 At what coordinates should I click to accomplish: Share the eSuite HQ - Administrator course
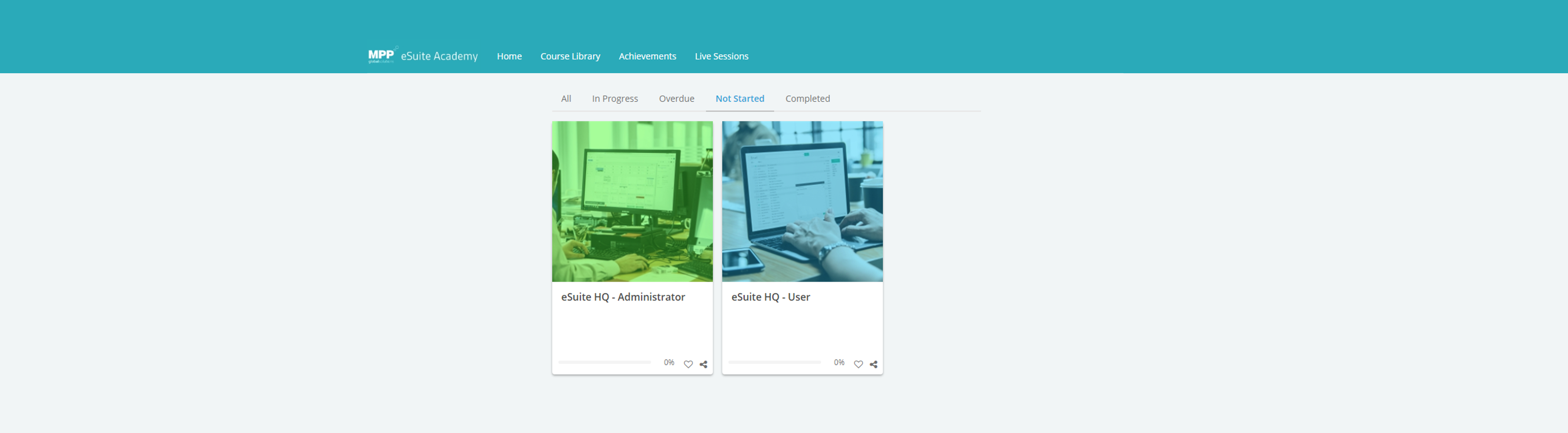coord(703,364)
